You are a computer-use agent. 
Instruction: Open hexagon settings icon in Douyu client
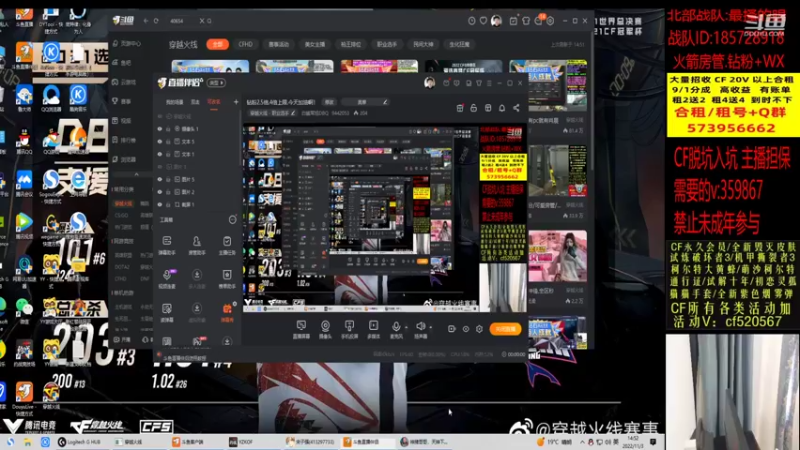coord(550,21)
